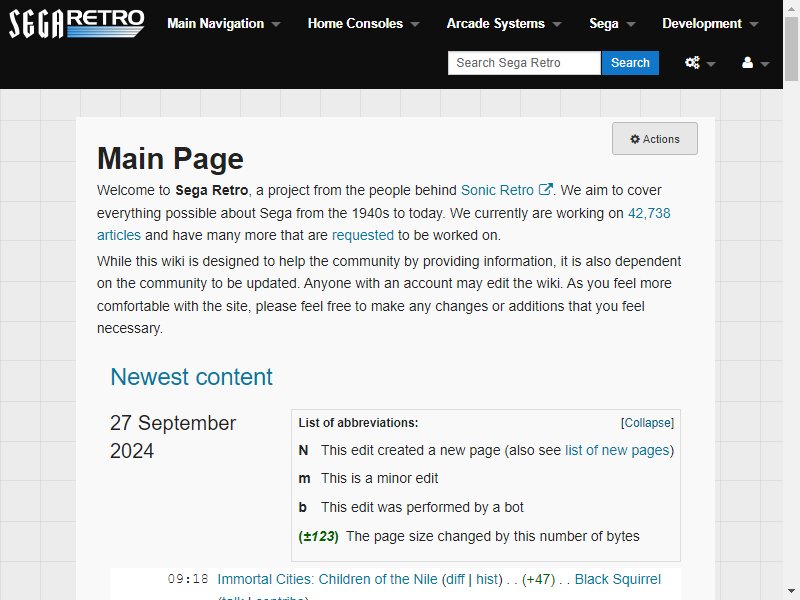This screenshot has width=800, height=600.
Task: Expand the Arcade Systems dropdown
Action: point(504,23)
